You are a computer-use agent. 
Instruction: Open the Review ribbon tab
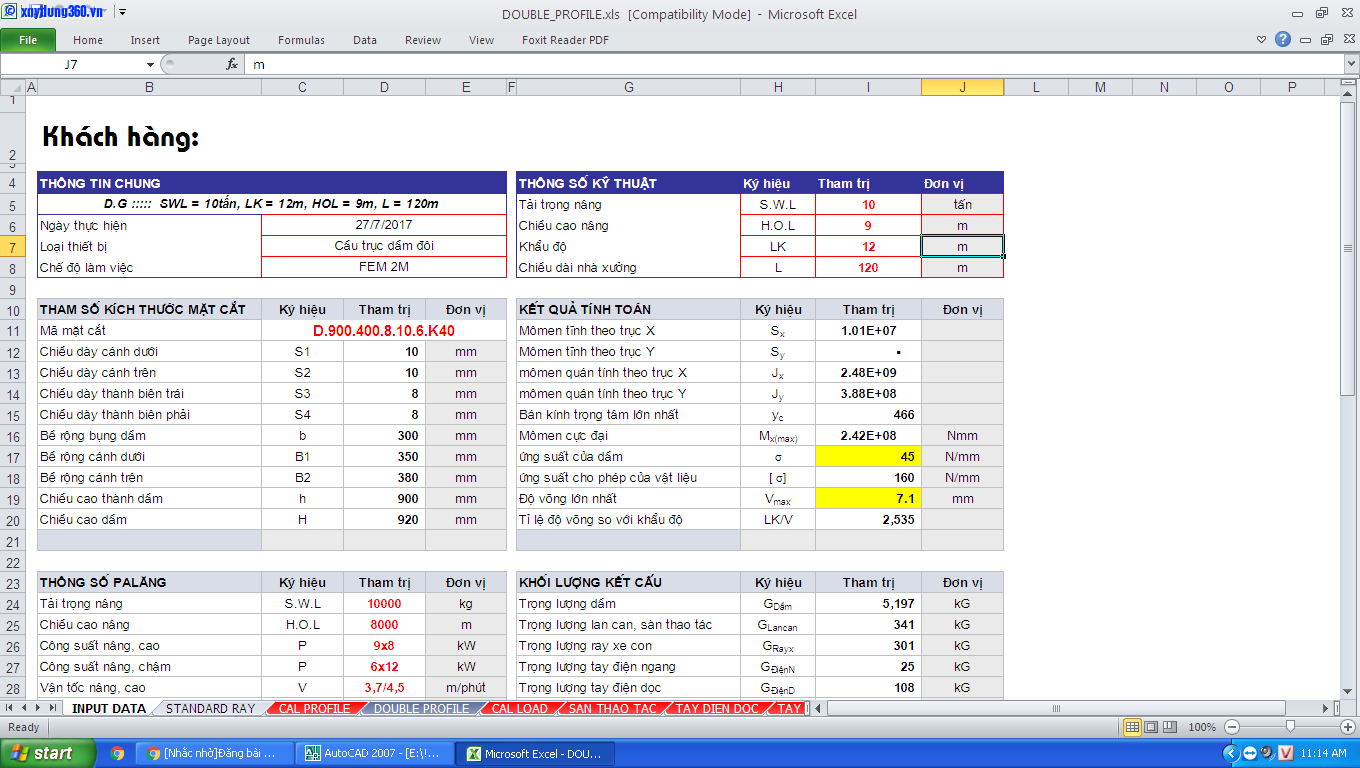pyautogui.click(x=423, y=40)
